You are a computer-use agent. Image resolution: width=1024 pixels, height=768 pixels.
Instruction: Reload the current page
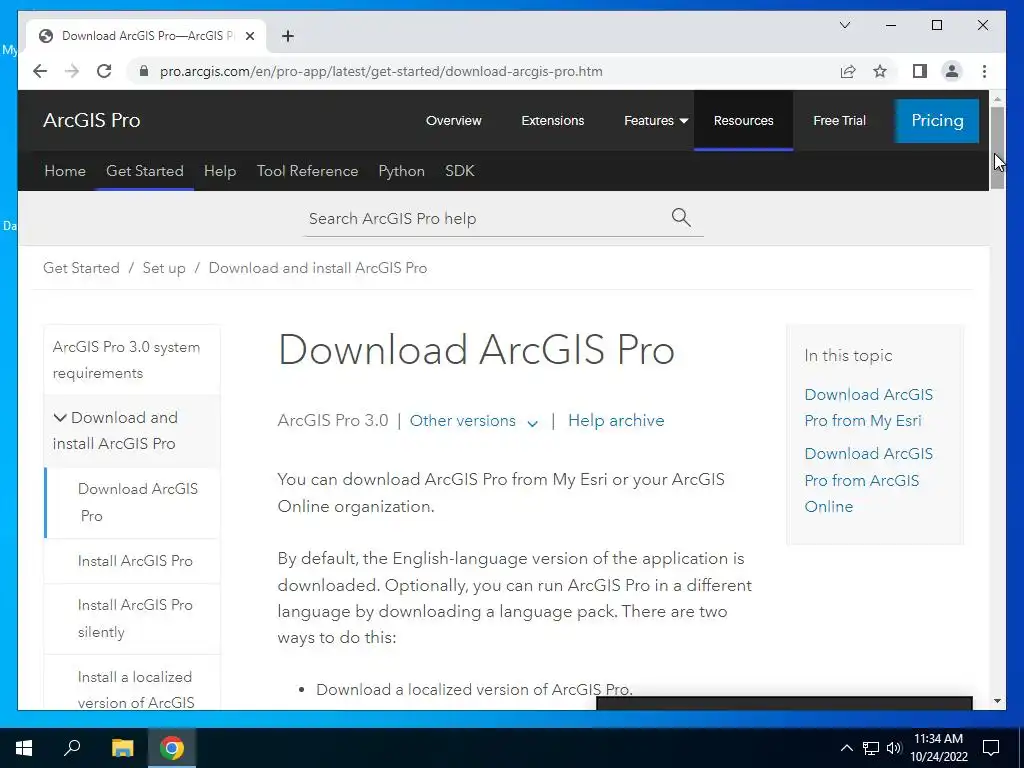tap(104, 71)
